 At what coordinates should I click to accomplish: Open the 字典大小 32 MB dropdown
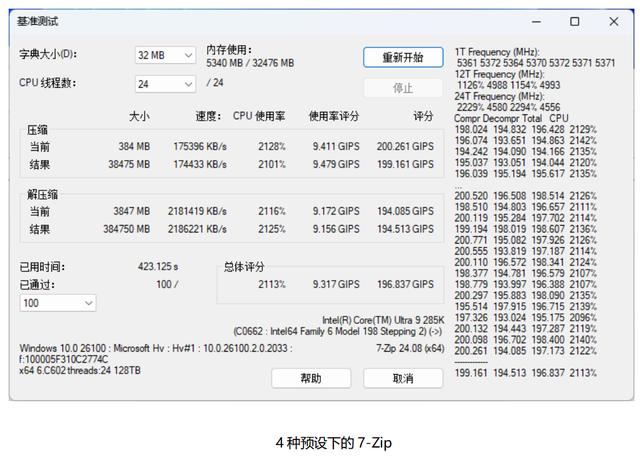165,55
